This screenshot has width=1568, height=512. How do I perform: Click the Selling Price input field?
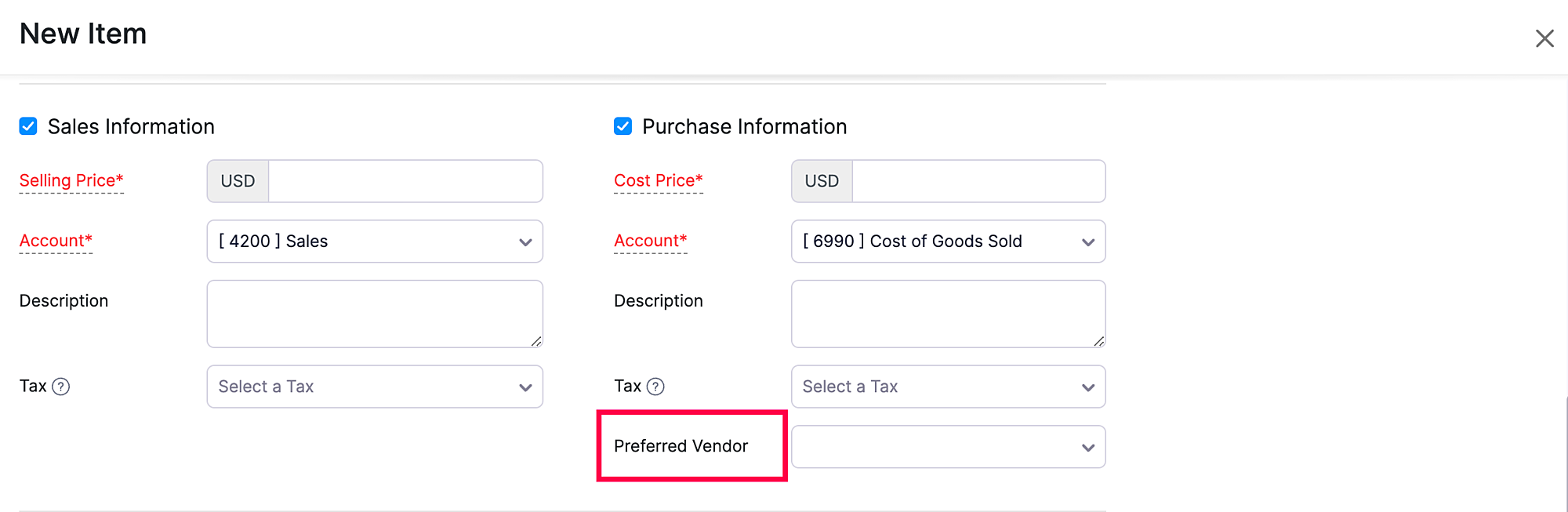pos(405,181)
